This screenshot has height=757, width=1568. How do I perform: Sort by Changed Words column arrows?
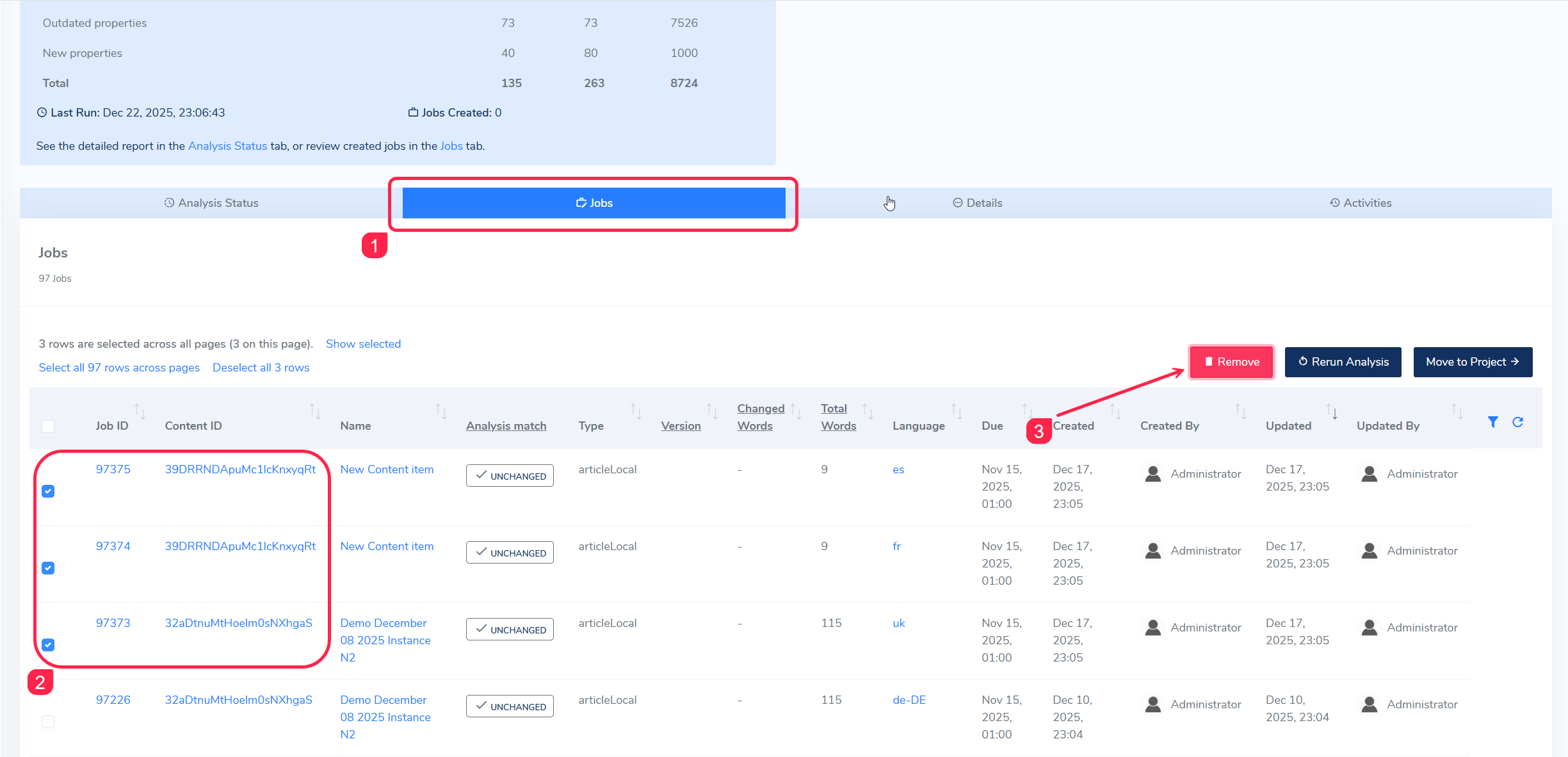796,411
